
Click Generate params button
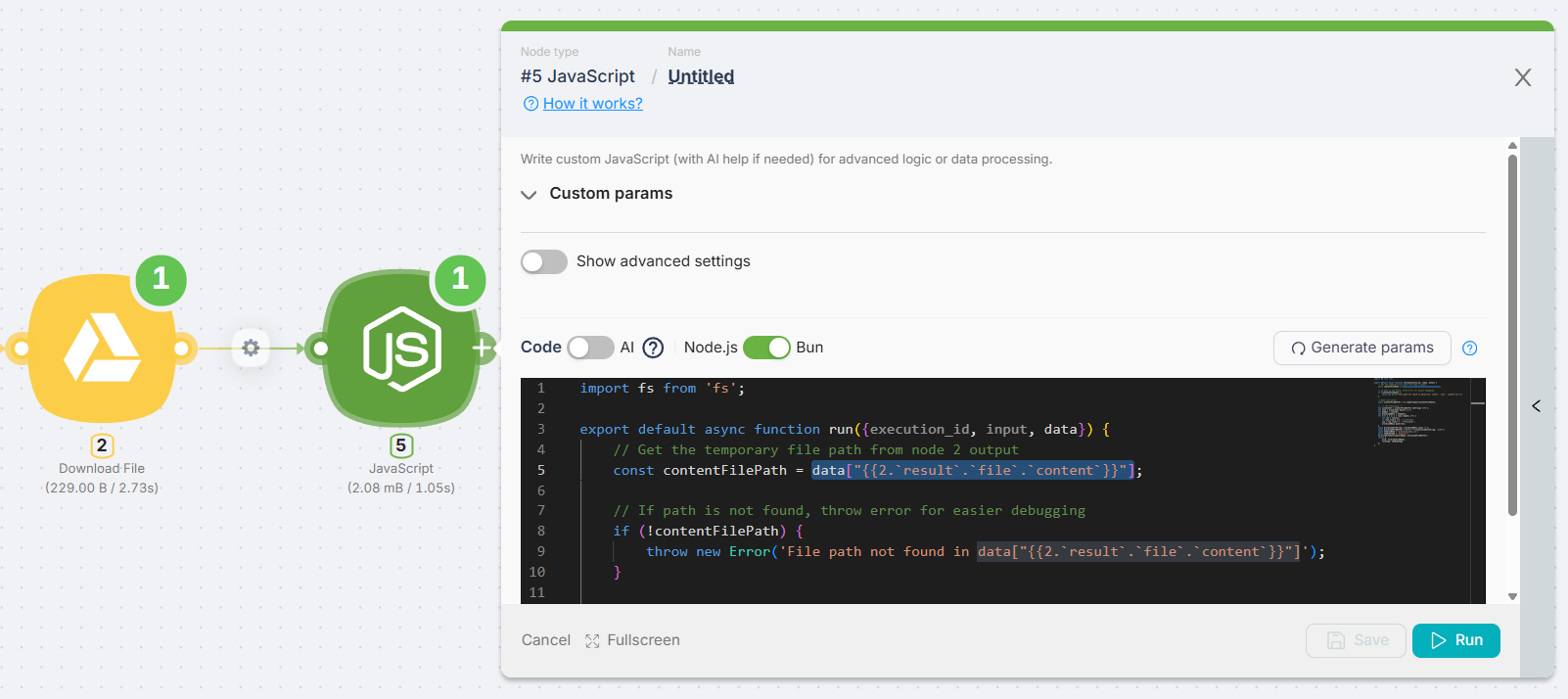point(1361,348)
